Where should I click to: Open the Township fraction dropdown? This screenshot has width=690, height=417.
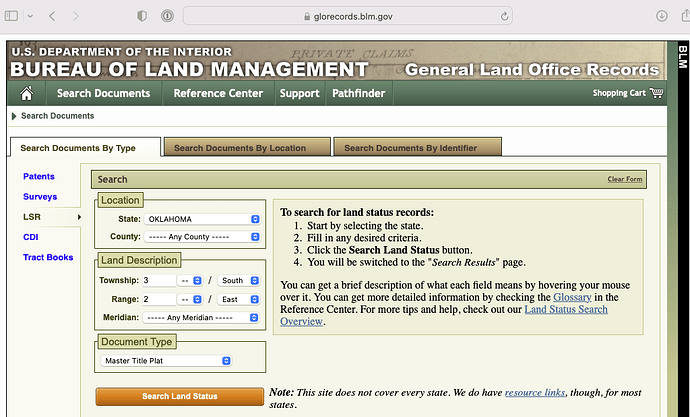(x=190, y=281)
